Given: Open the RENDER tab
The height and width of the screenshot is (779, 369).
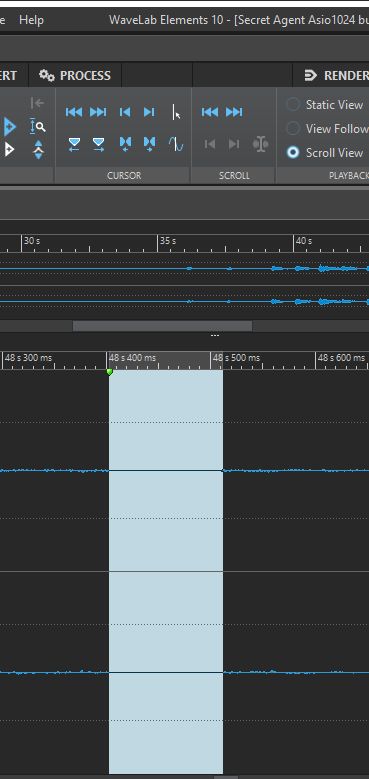Looking at the screenshot, I should click(x=336, y=76).
